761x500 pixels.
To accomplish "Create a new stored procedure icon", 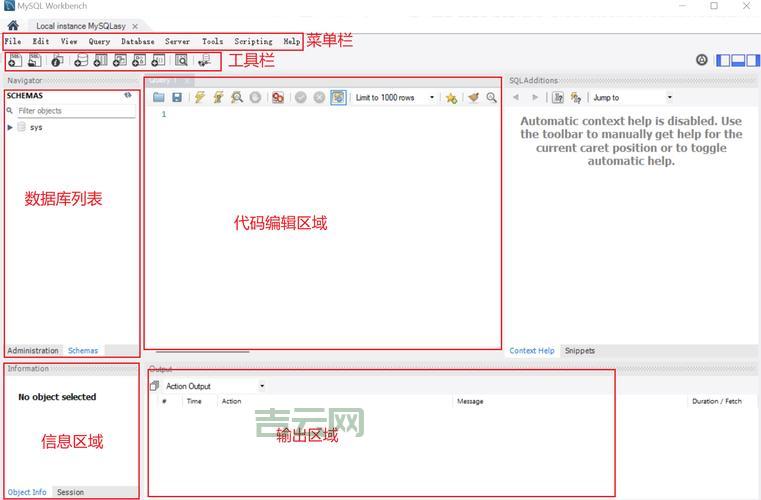I will [139, 61].
